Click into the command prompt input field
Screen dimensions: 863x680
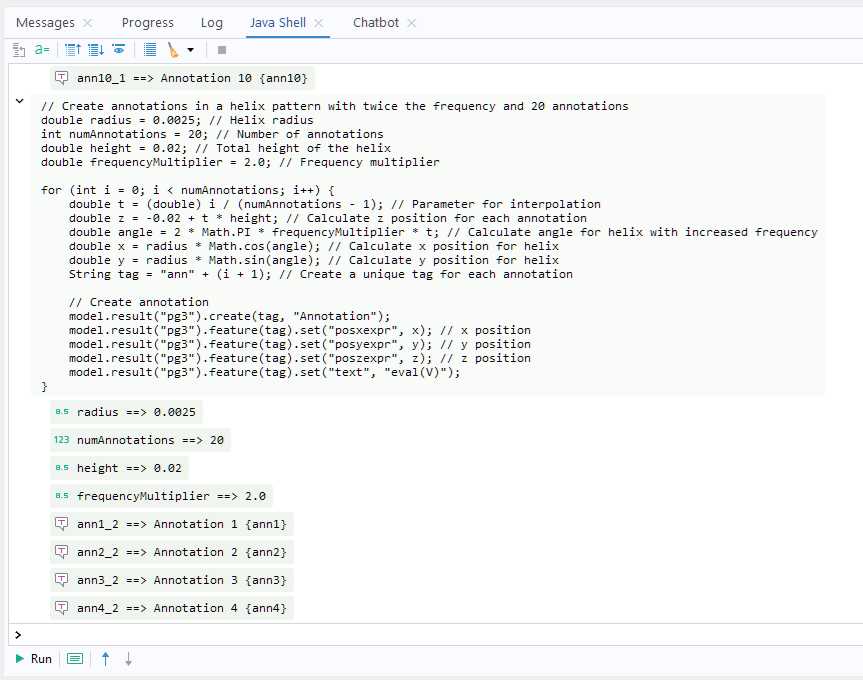tap(430, 634)
